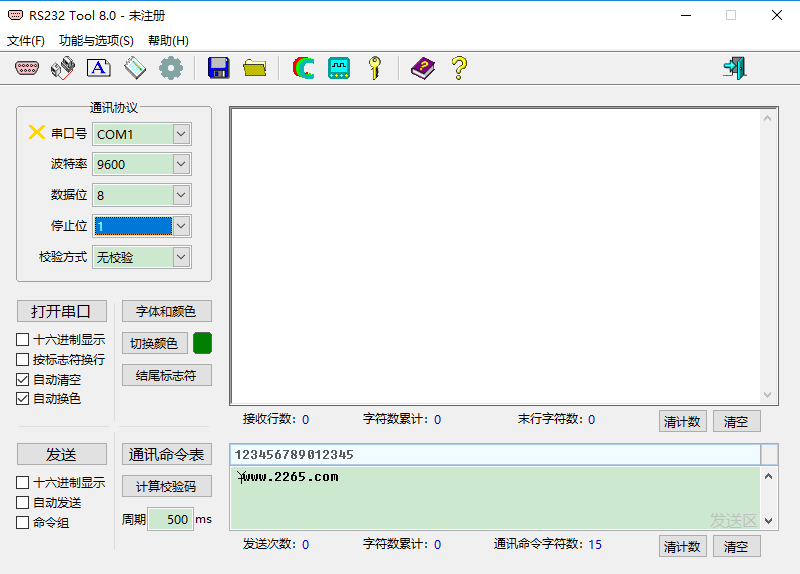Open the 文件(F) menu
800x574 pixels.
[26, 41]
